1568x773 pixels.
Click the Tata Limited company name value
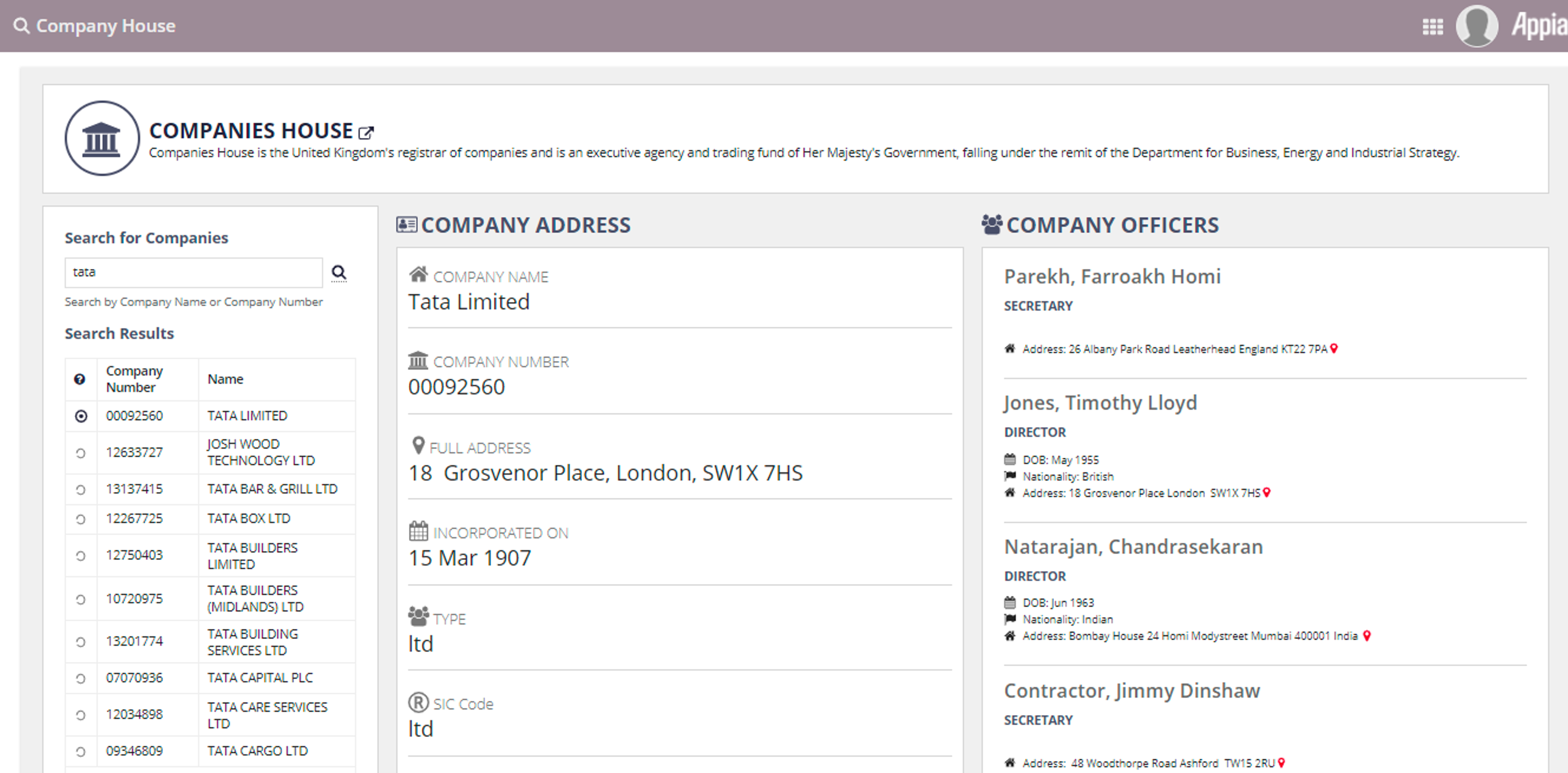[469, 302]
